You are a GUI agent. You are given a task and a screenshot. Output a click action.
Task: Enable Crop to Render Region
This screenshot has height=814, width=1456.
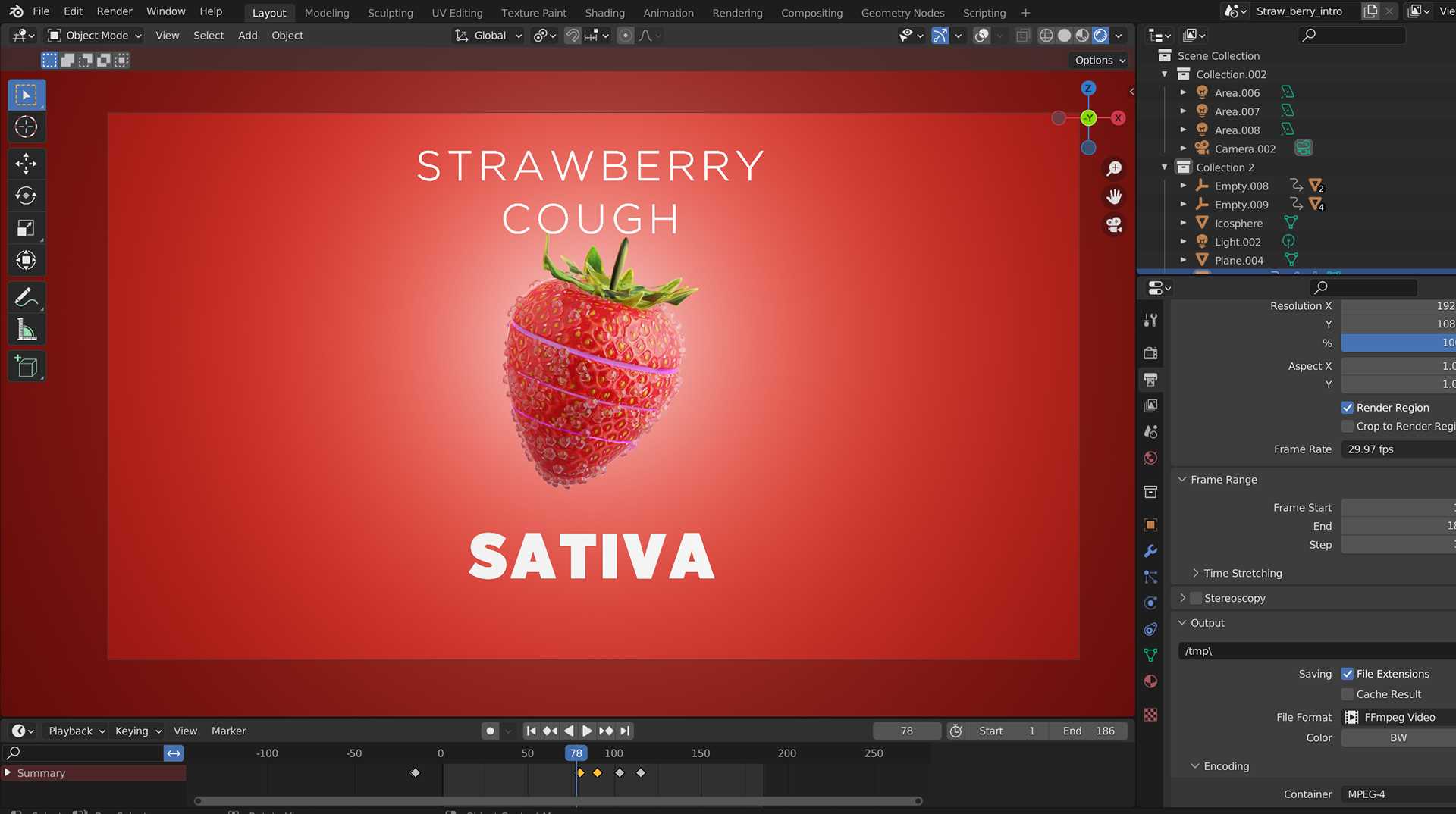[1347, 427]
